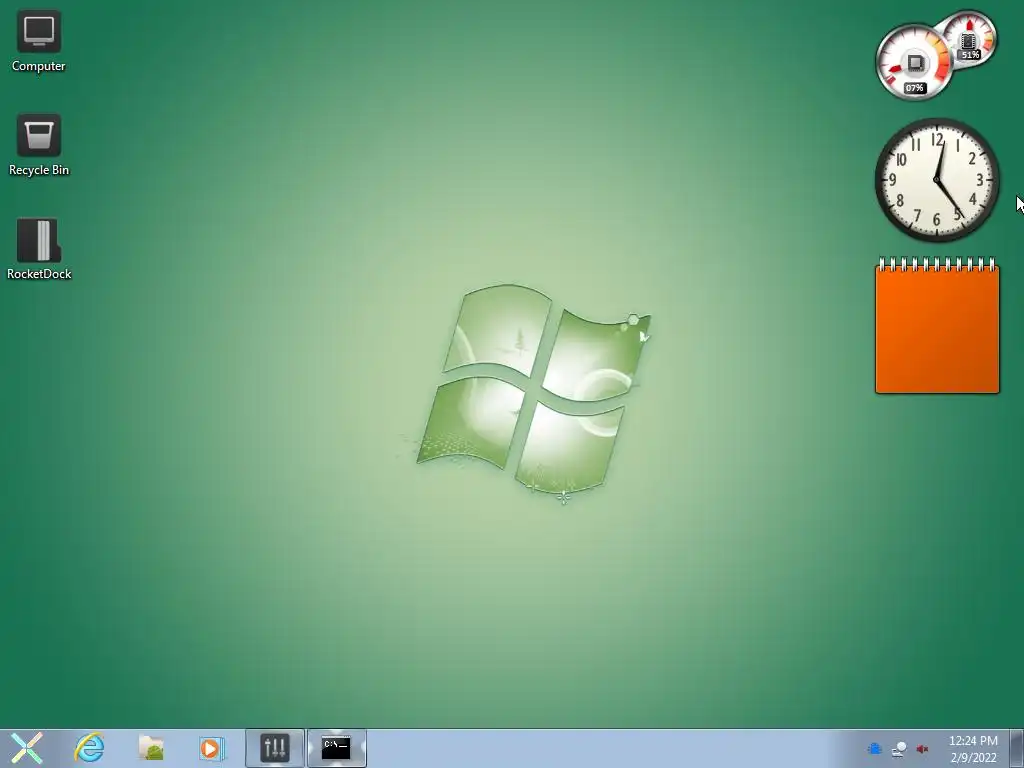Select the Recycle Bin desktop icon
This screenshot has height=768, width=1024.
point(39,145)
